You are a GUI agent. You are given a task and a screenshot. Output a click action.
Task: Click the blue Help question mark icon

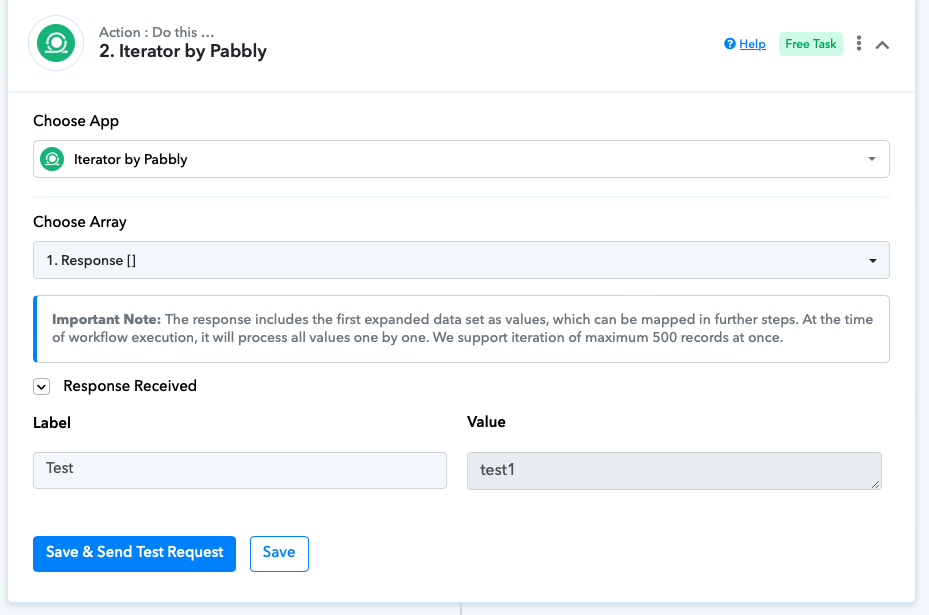[x=730, y=44]
